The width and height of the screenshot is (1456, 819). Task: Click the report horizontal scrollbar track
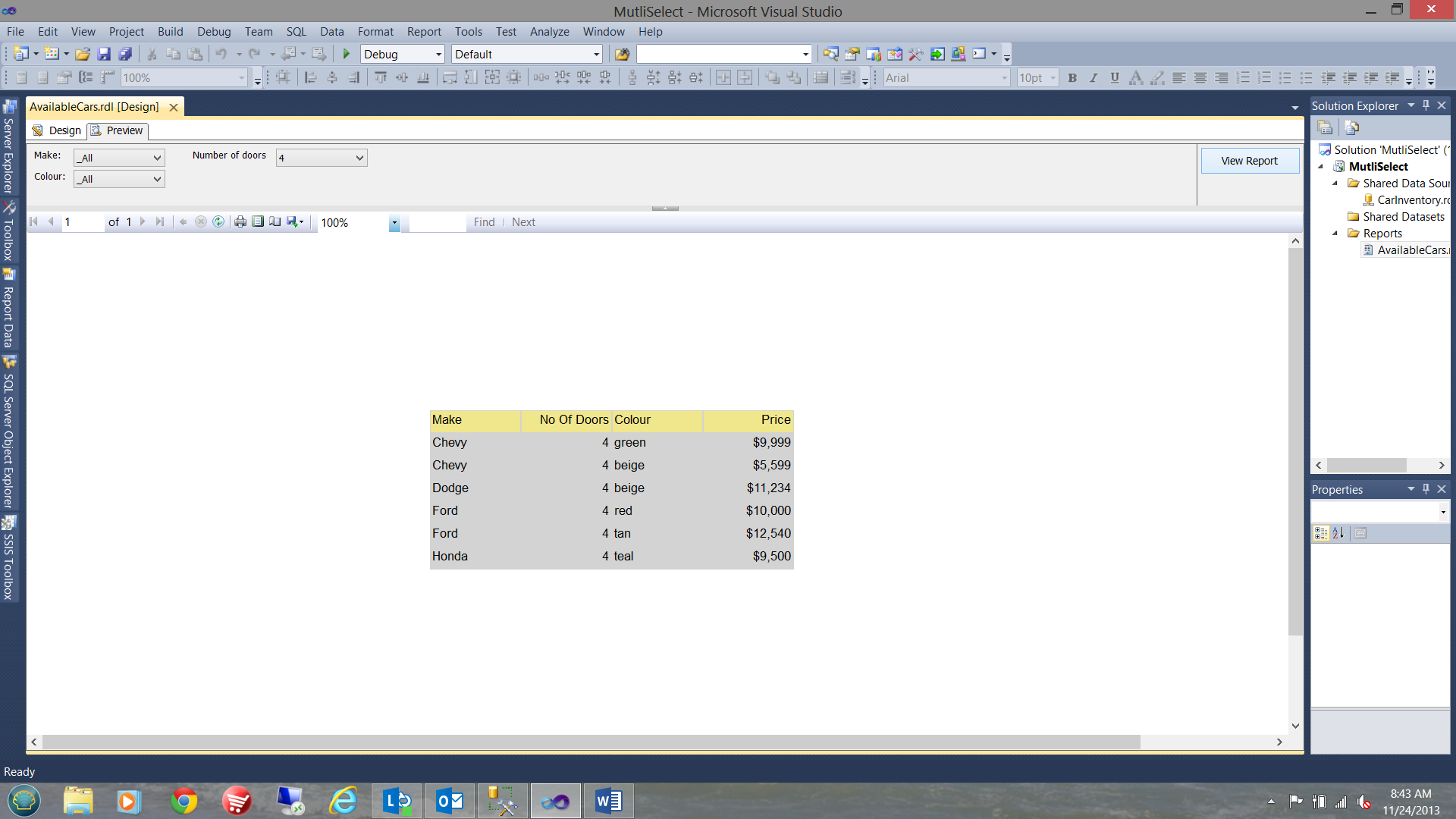click(x=1206, y=742)
